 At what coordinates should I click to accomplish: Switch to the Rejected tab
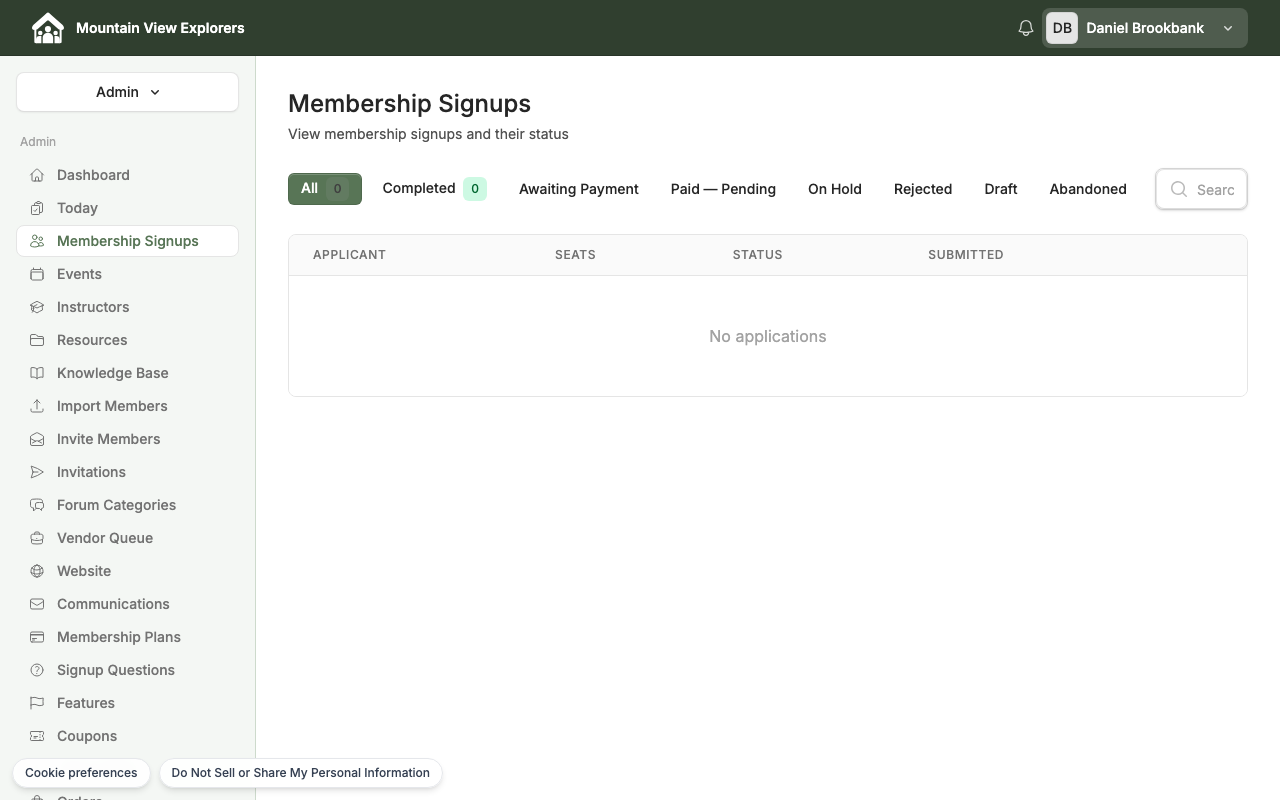coord(923,189)
